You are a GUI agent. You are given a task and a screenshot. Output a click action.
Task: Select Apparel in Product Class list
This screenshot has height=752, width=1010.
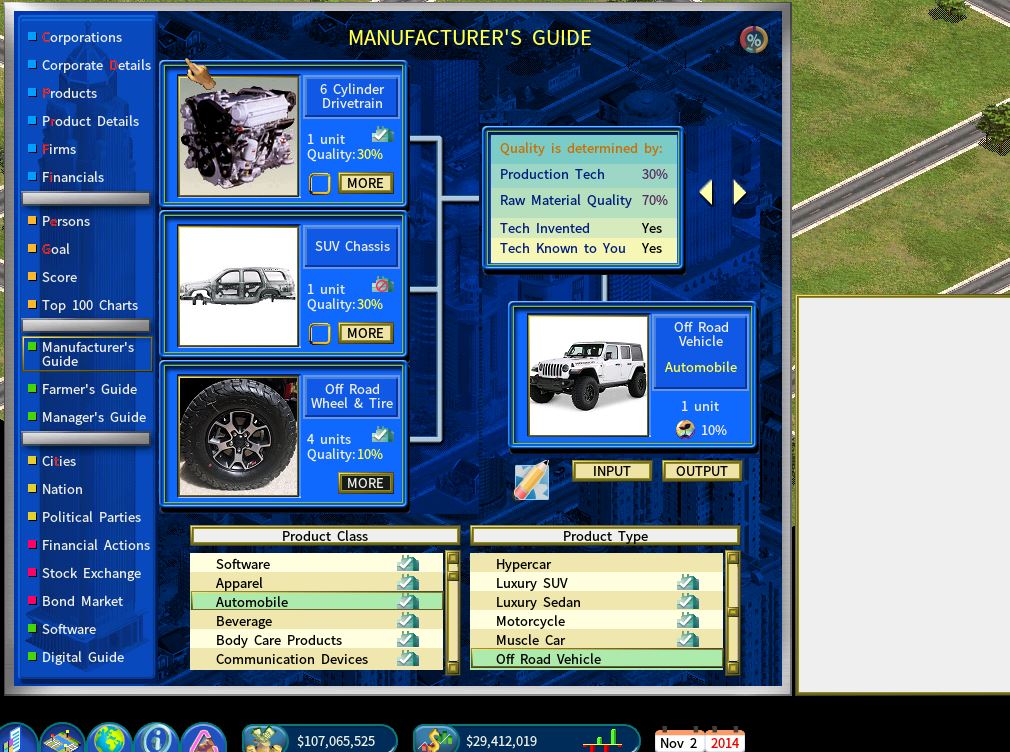tap(317, 583)
